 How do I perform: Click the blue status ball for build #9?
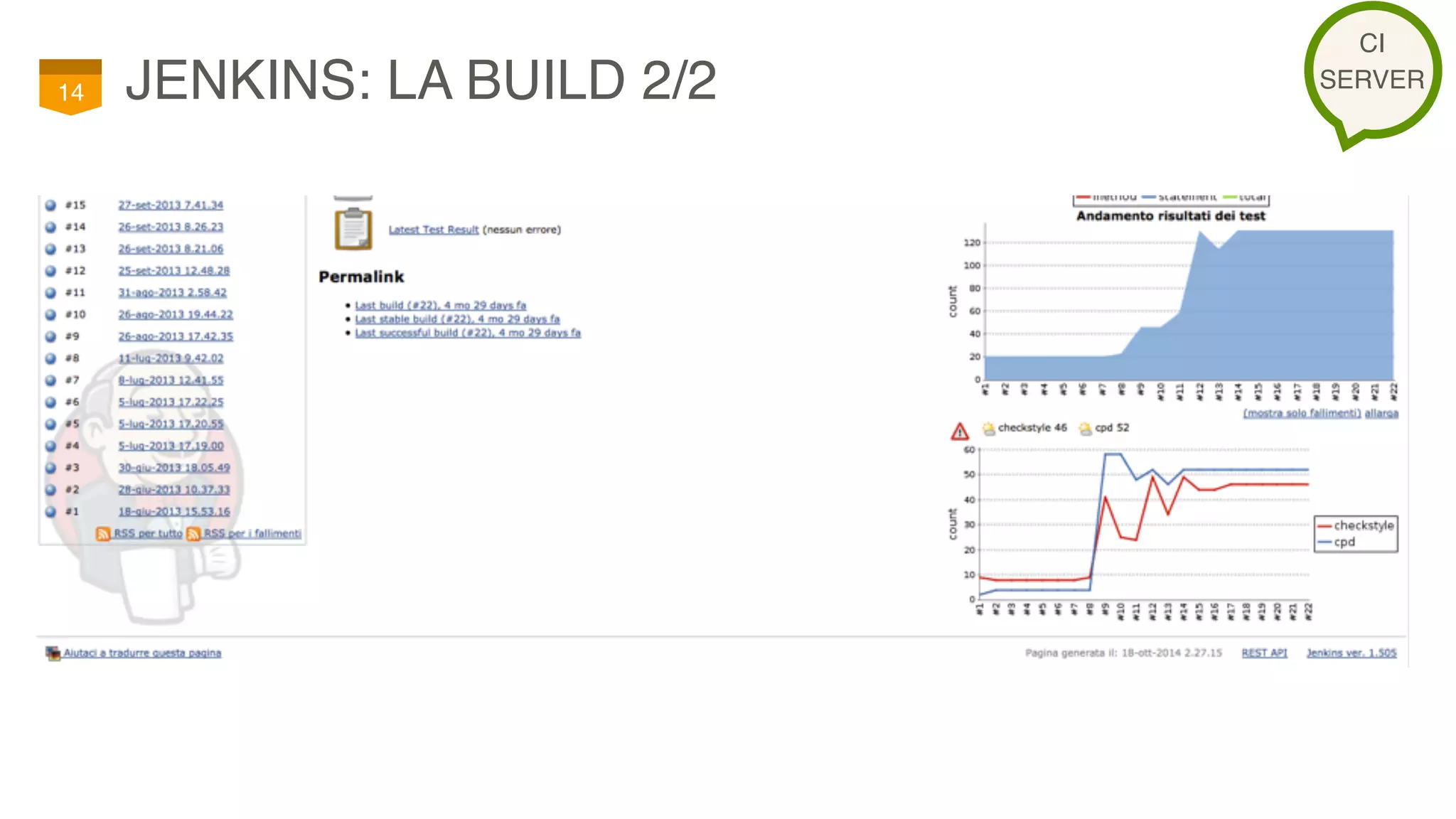click(50, 337)
